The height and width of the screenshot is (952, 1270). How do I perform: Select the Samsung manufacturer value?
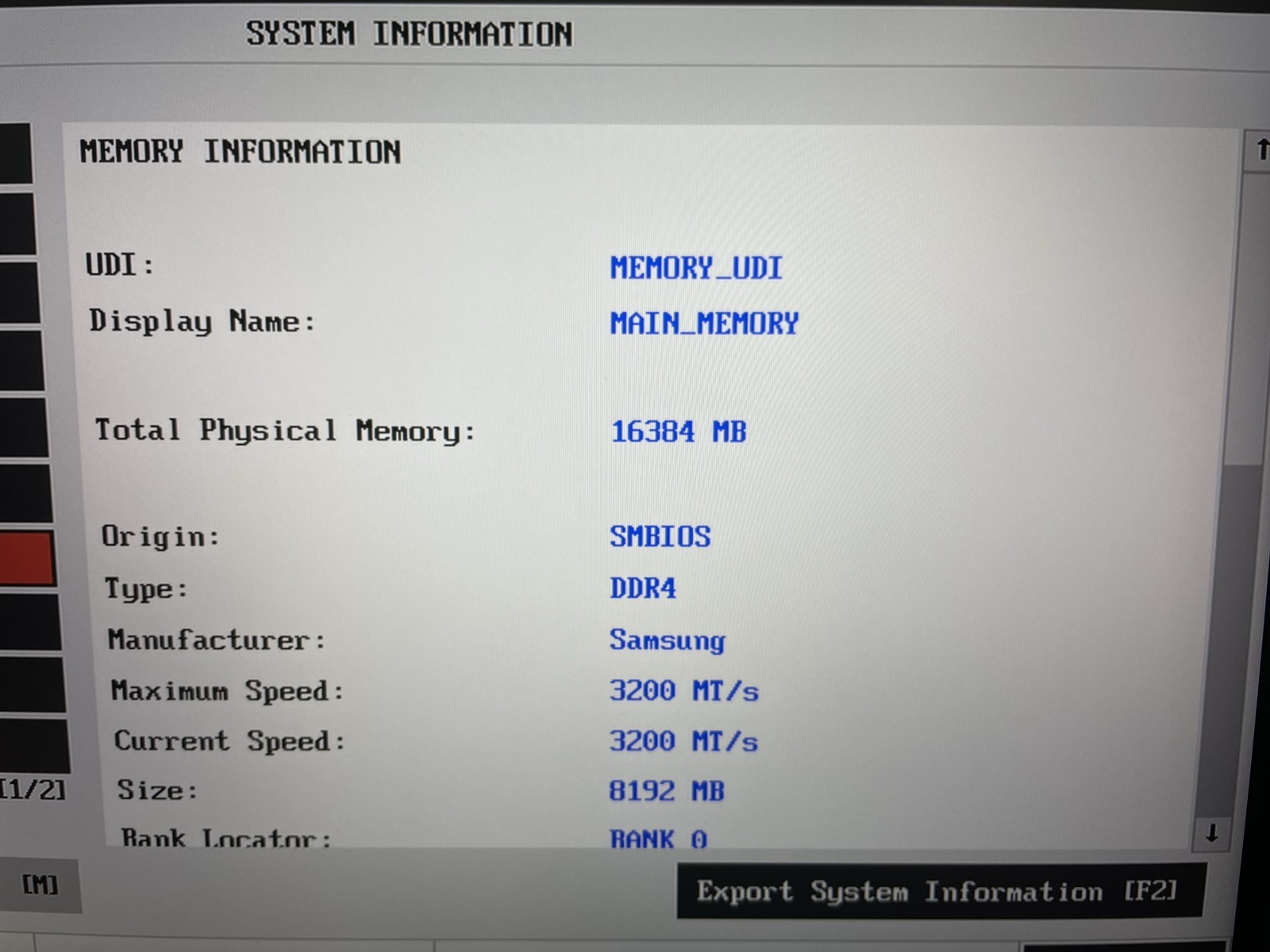click(668, 640)
